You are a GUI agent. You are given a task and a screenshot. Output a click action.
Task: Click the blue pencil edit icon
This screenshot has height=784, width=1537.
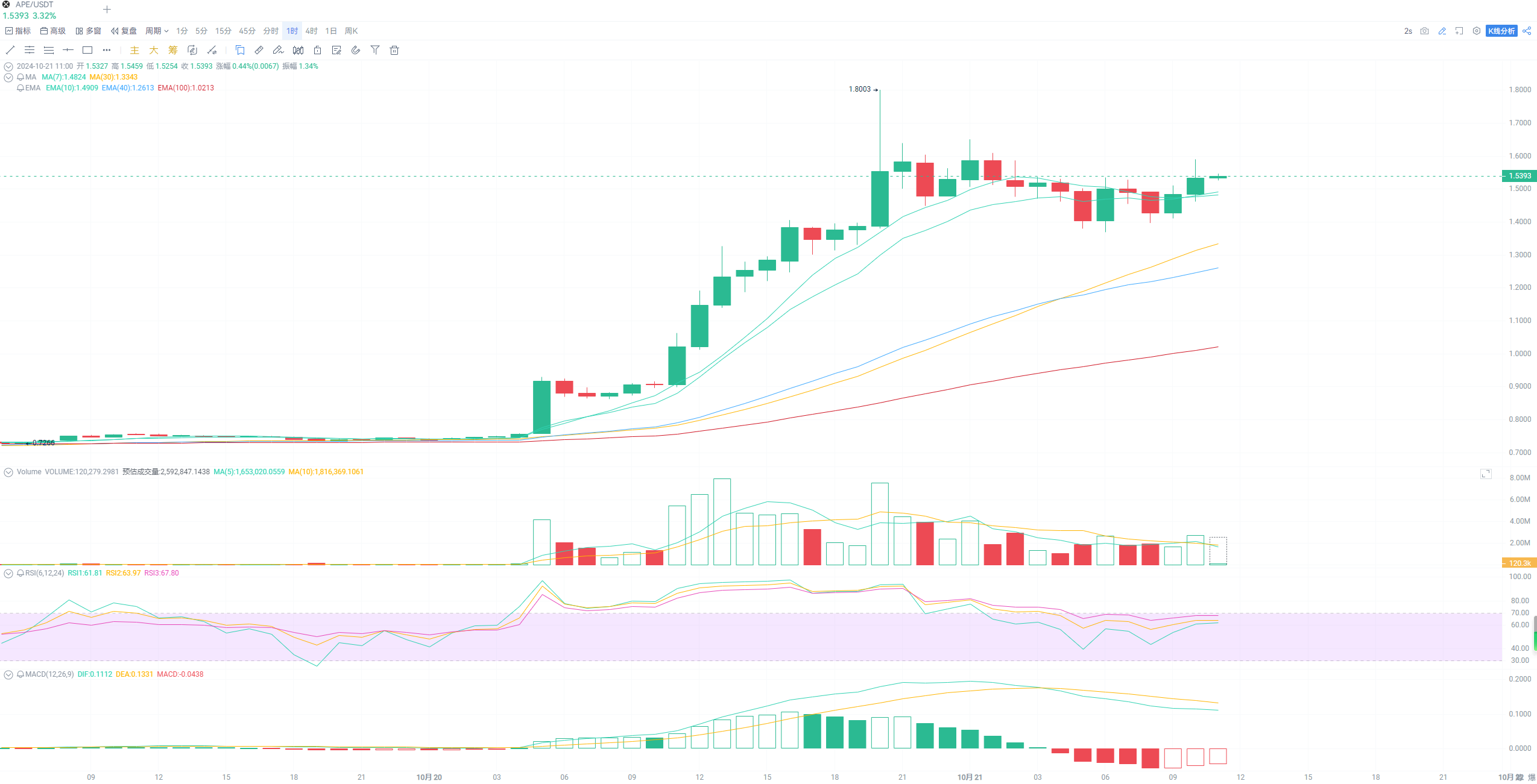1442,31
